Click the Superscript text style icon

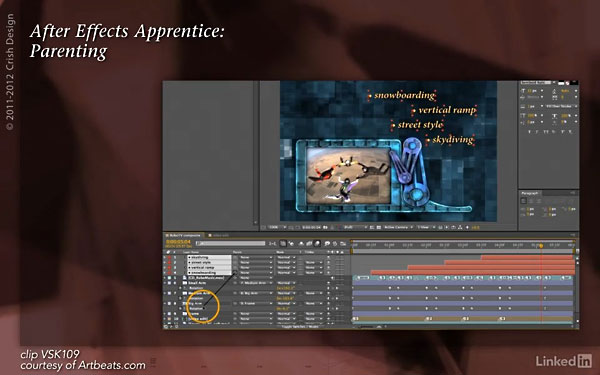[562, 132]
